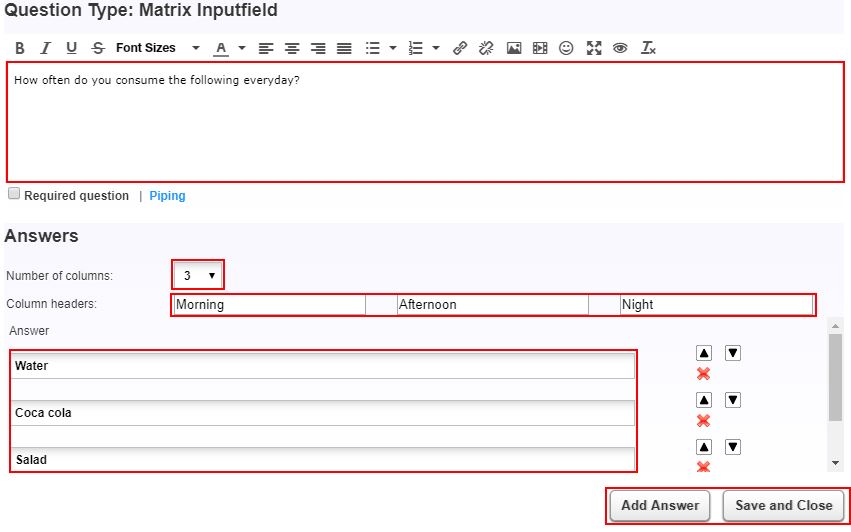Move the Coca cola answer up
Image resolution: width=851 pixels, height=532 pixels.
704,400
